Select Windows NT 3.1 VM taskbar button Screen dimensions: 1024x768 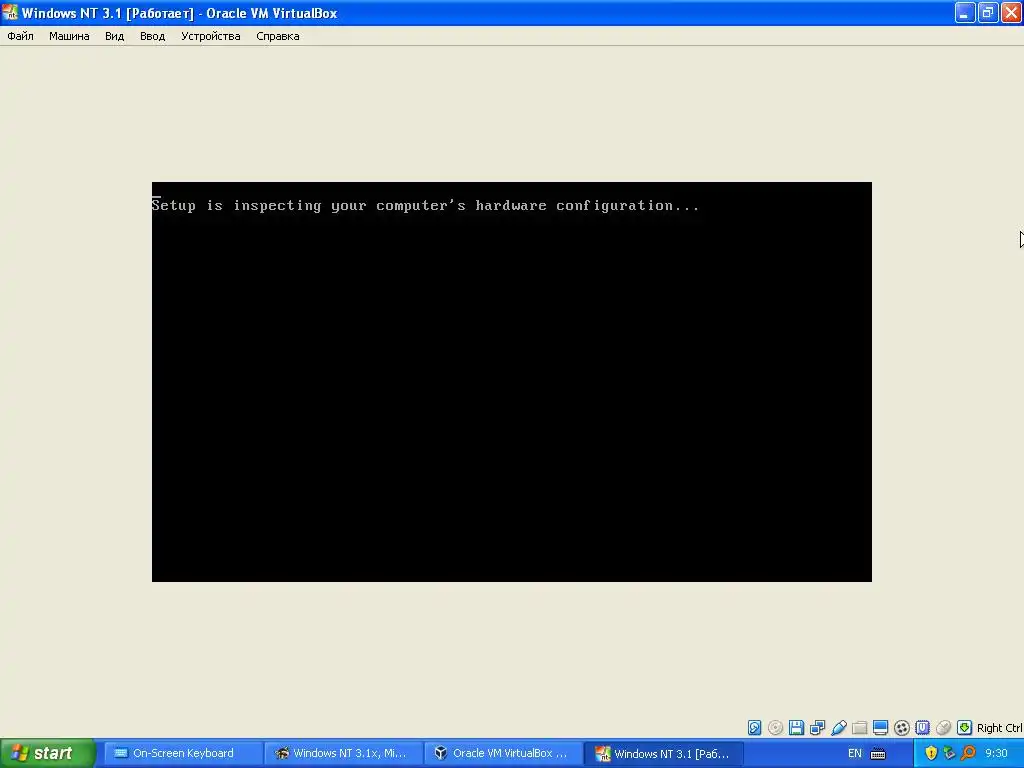[x=662, y=753]
